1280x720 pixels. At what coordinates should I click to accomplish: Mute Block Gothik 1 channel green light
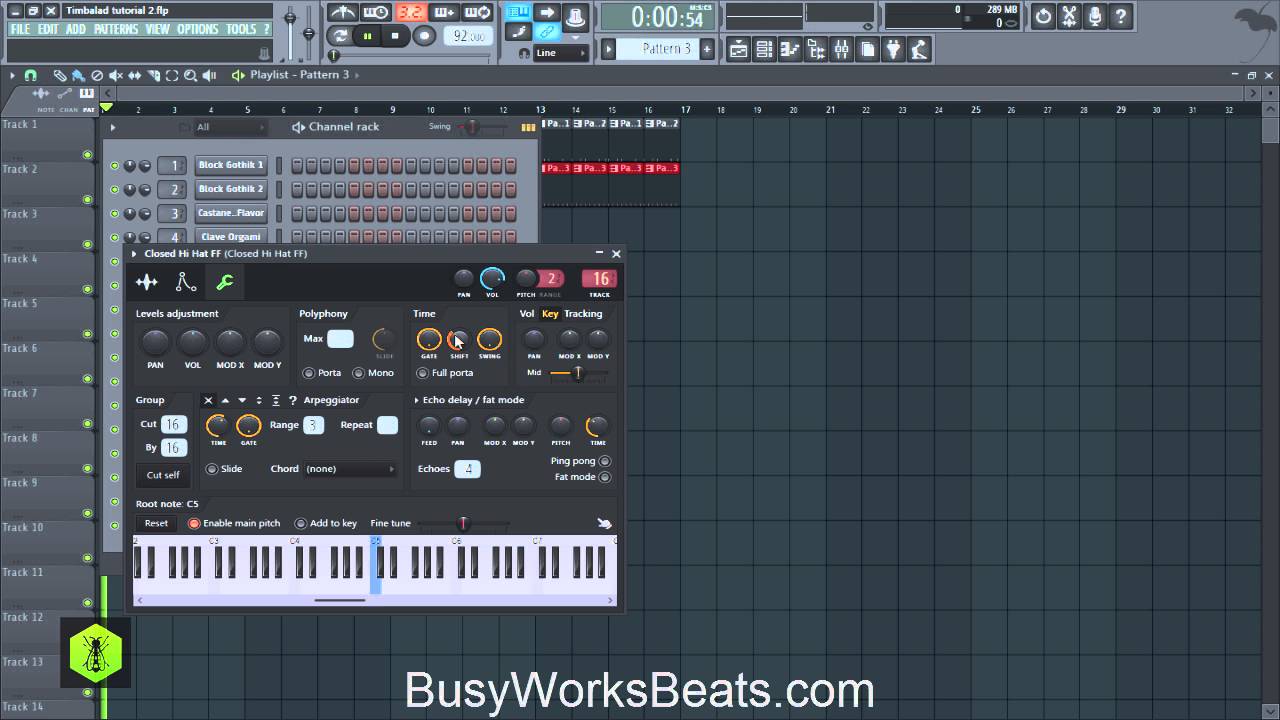click(114, 166)
